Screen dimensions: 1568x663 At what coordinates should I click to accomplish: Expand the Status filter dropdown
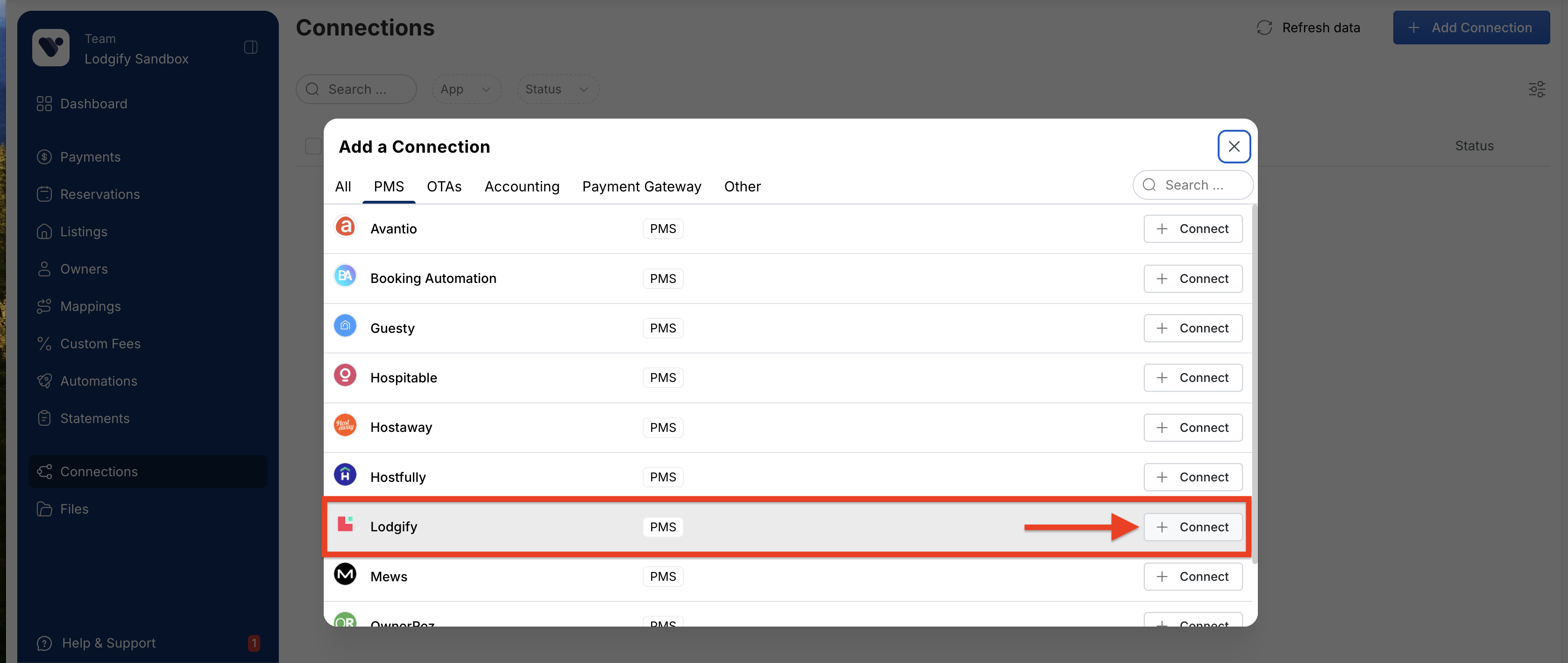click(x=558, y=90)
